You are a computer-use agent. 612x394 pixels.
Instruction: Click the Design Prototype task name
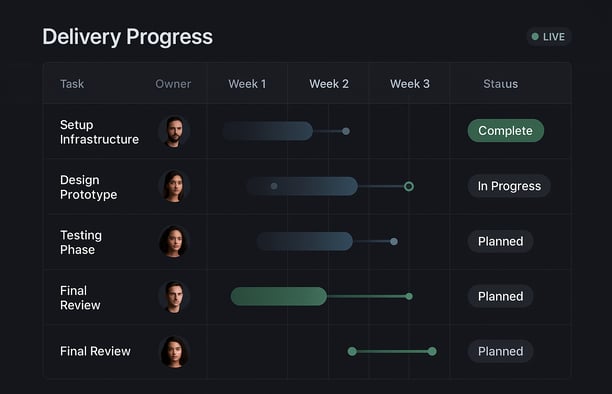point(89,187)
